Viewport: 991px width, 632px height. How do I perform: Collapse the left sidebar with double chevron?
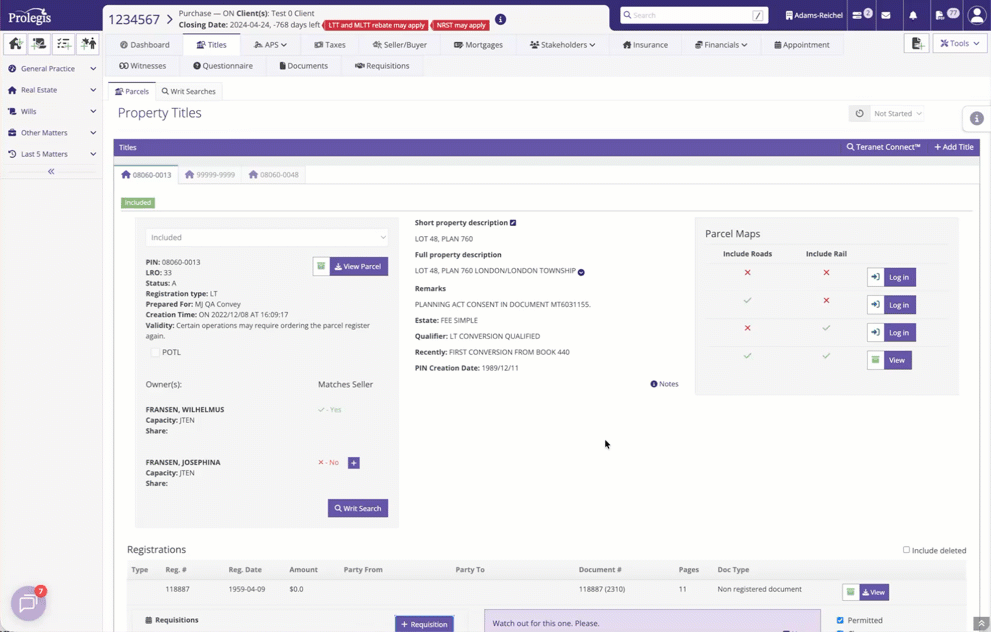[51, 171]
